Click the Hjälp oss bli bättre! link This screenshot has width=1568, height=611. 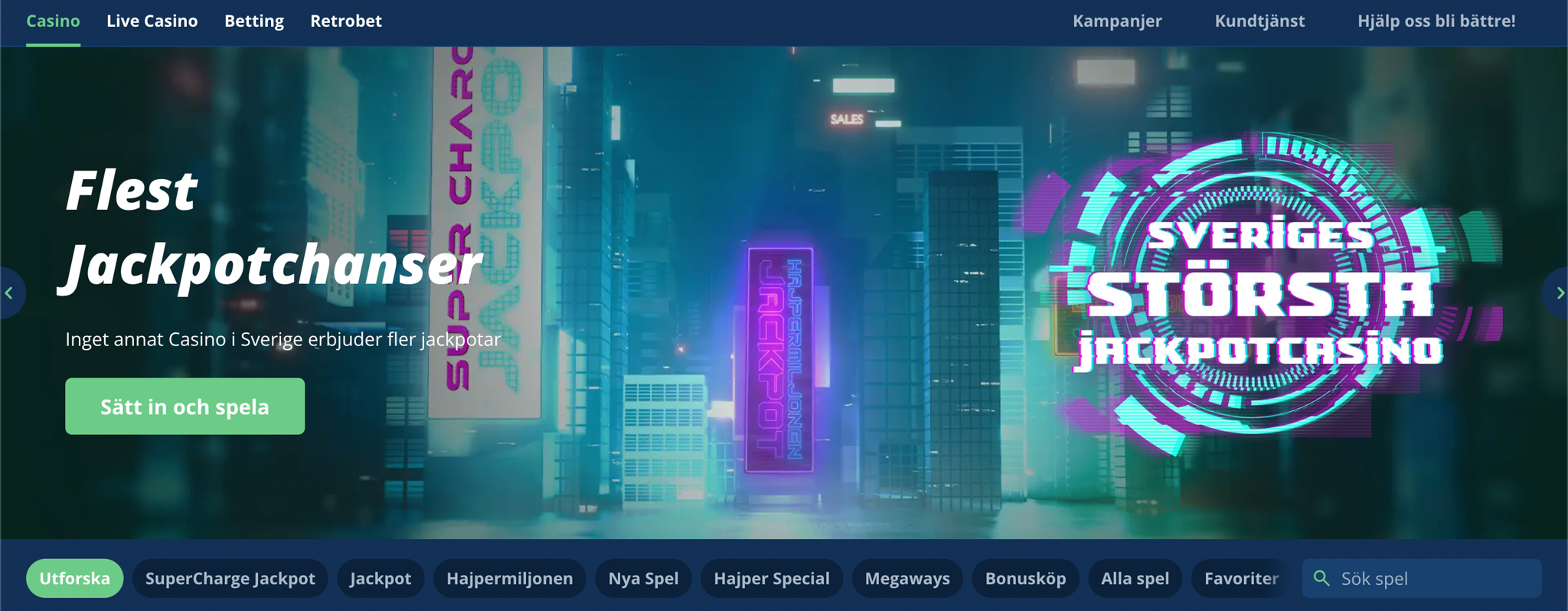(1436, 21)
